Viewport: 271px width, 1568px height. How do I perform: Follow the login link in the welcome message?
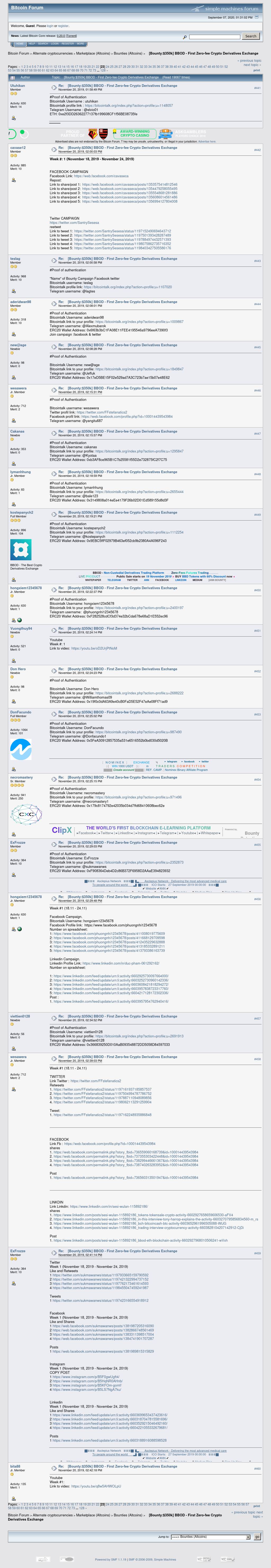pos(50,26)
